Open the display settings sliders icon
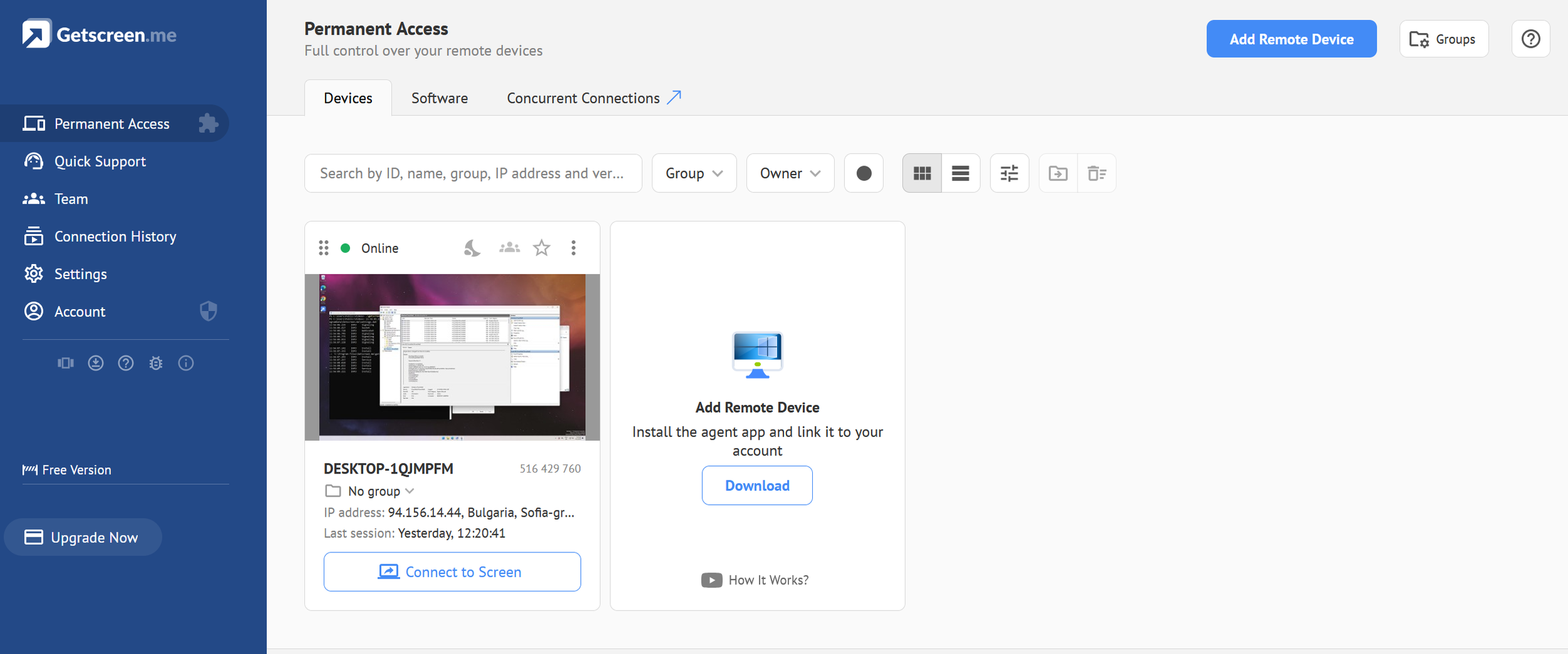The height and width of the screenshot is (654, 1568). tap(1009, 173)
